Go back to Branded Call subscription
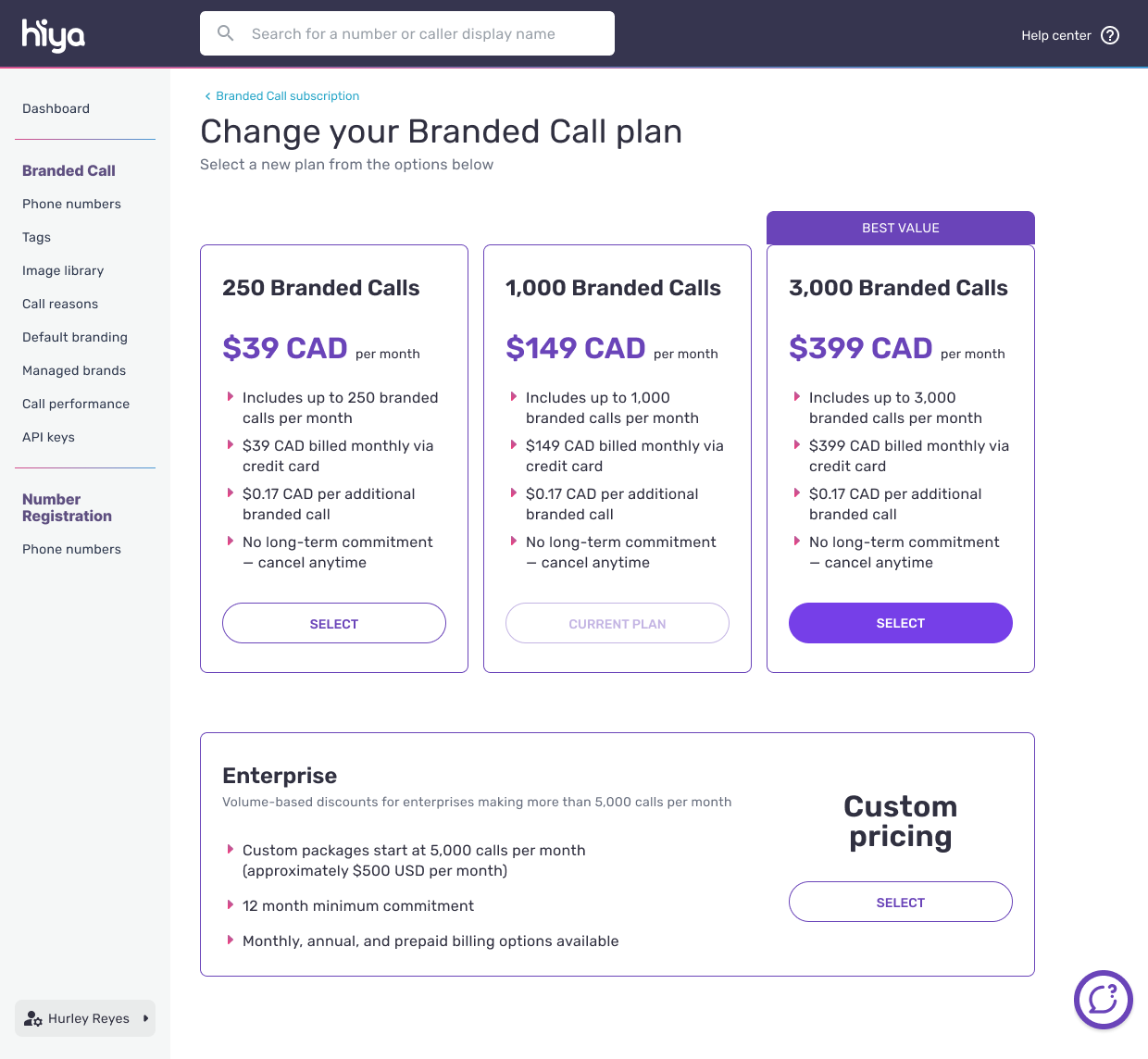Screen dimensions: 1148x1059 pos(287,96)
